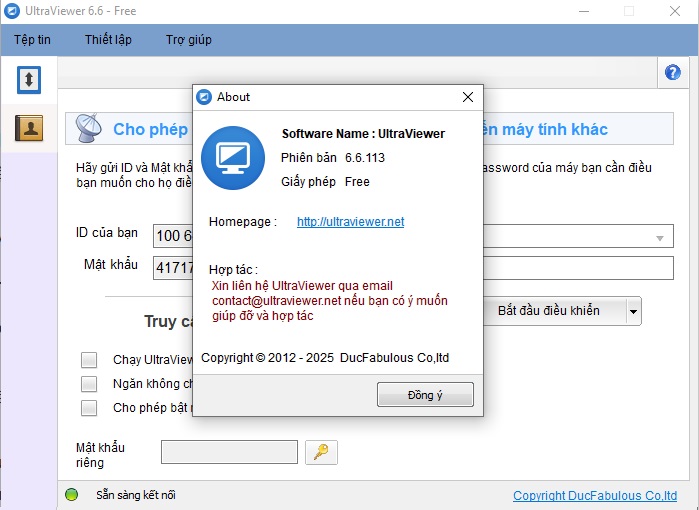Open dropdown arrow beside 'Bắt đầu điều khiển'

[633, 311]
